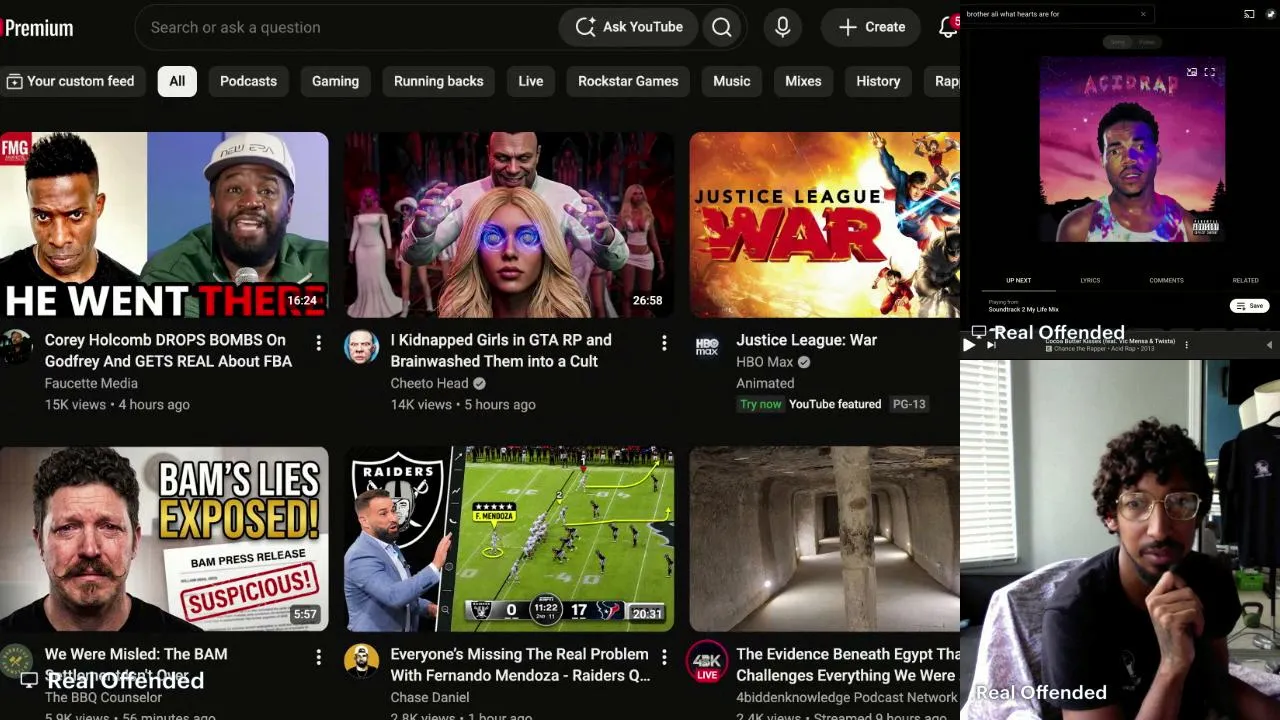Viewport: 1280px width, 720px height.
Task: Click the YouTube search magnifier icon
Action: click(722, 27)
